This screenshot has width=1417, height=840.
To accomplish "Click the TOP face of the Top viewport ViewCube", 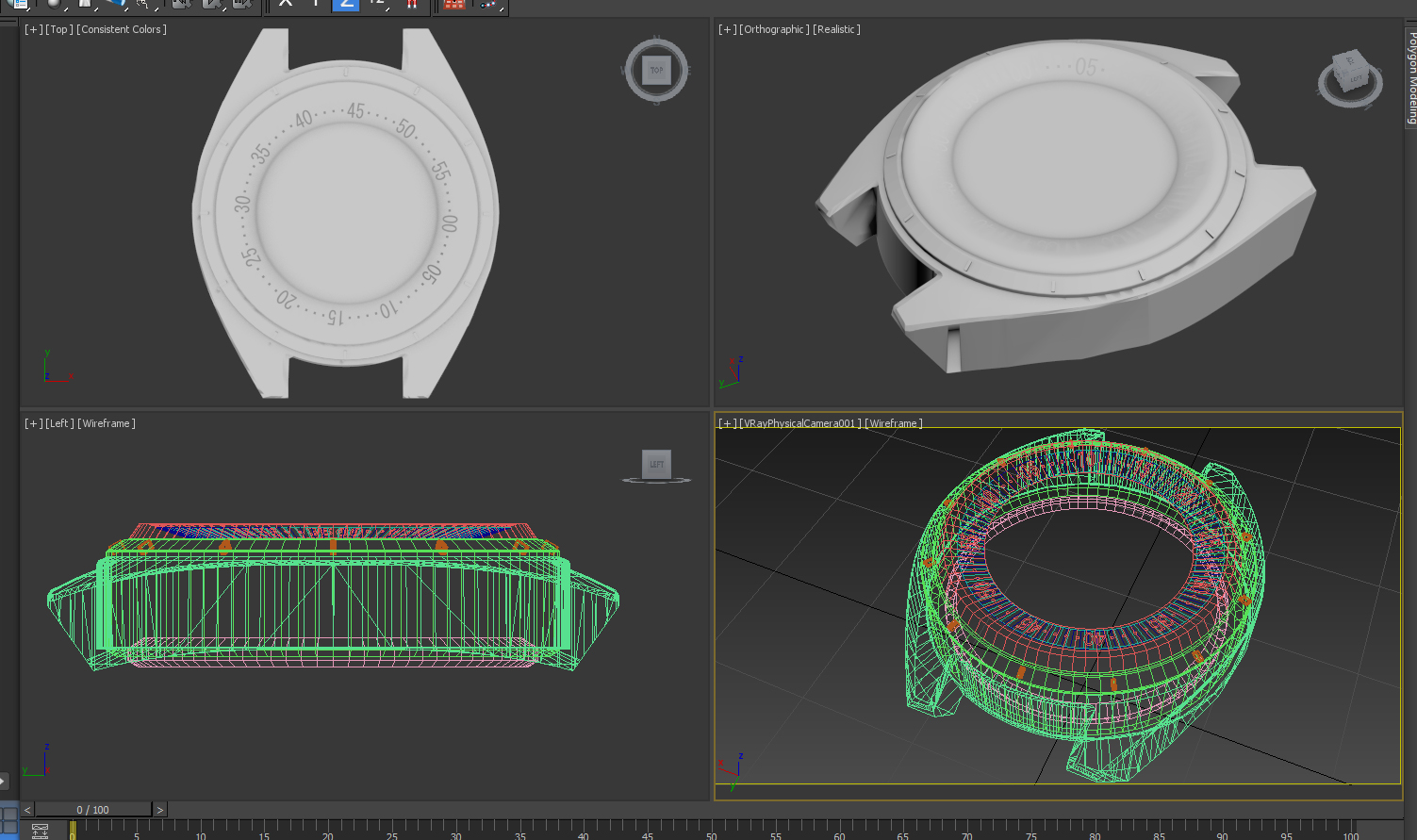I will (x=656, y=70).
